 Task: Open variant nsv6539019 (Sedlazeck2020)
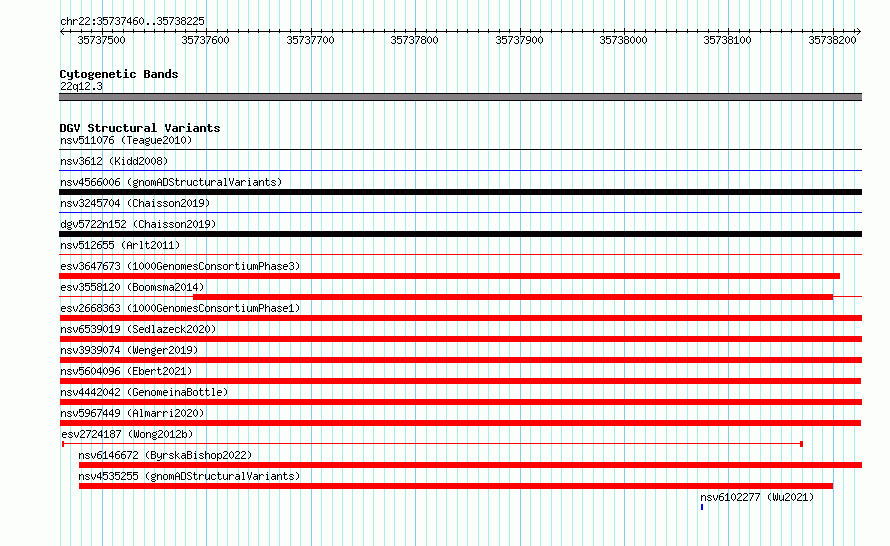pos(138,329)
